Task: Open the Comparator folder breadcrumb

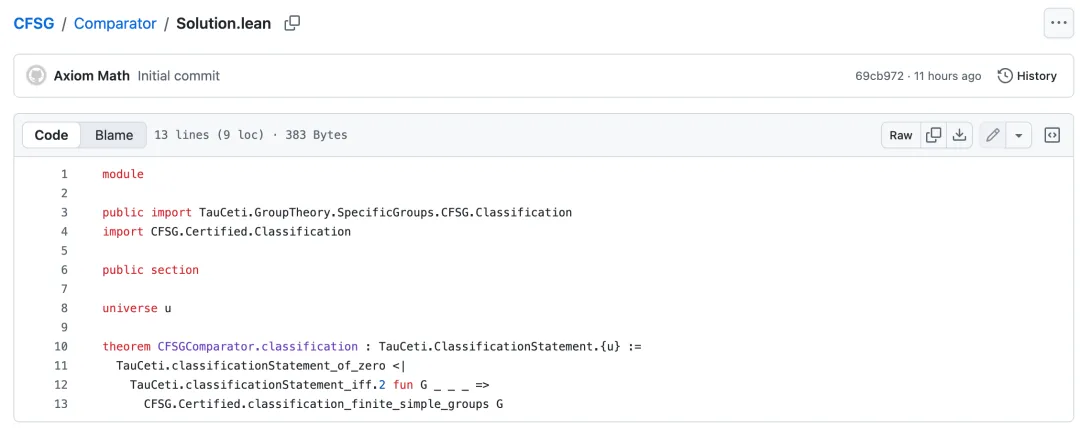Action: (x=115, y=23)
